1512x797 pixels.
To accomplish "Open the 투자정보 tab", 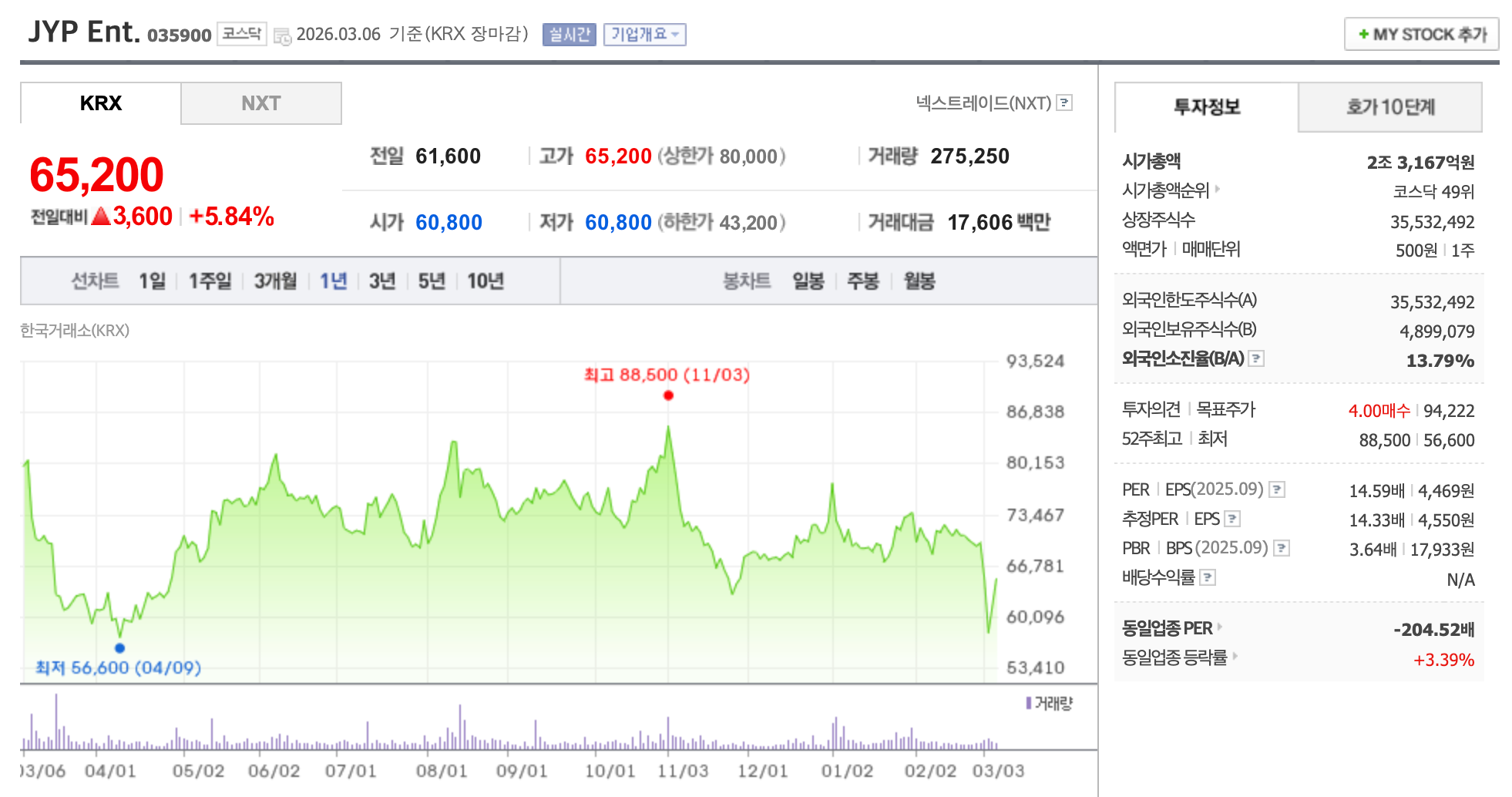I will coord(1207,107).
